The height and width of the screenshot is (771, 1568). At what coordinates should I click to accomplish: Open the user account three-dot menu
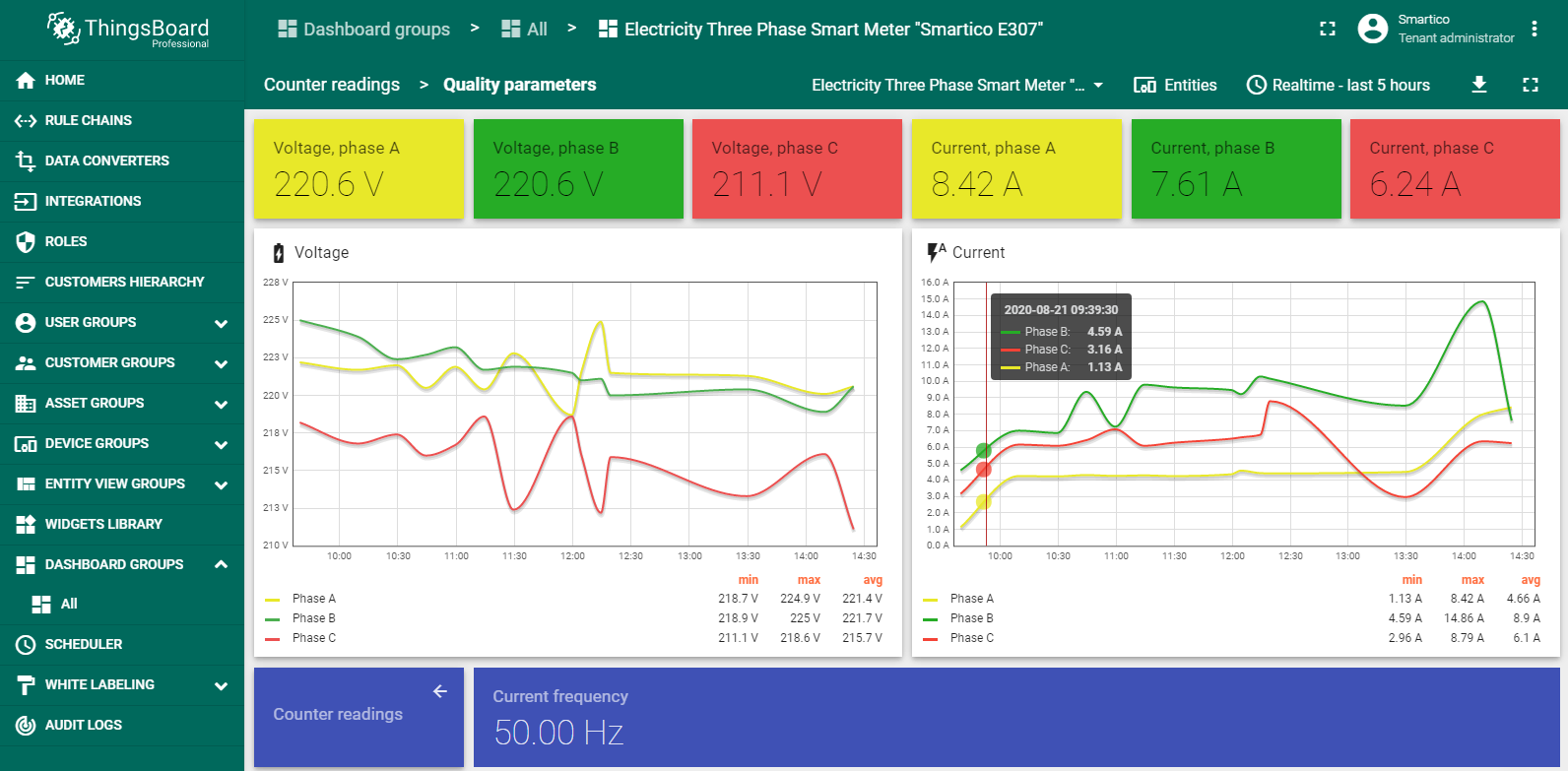click(1534, 29)
